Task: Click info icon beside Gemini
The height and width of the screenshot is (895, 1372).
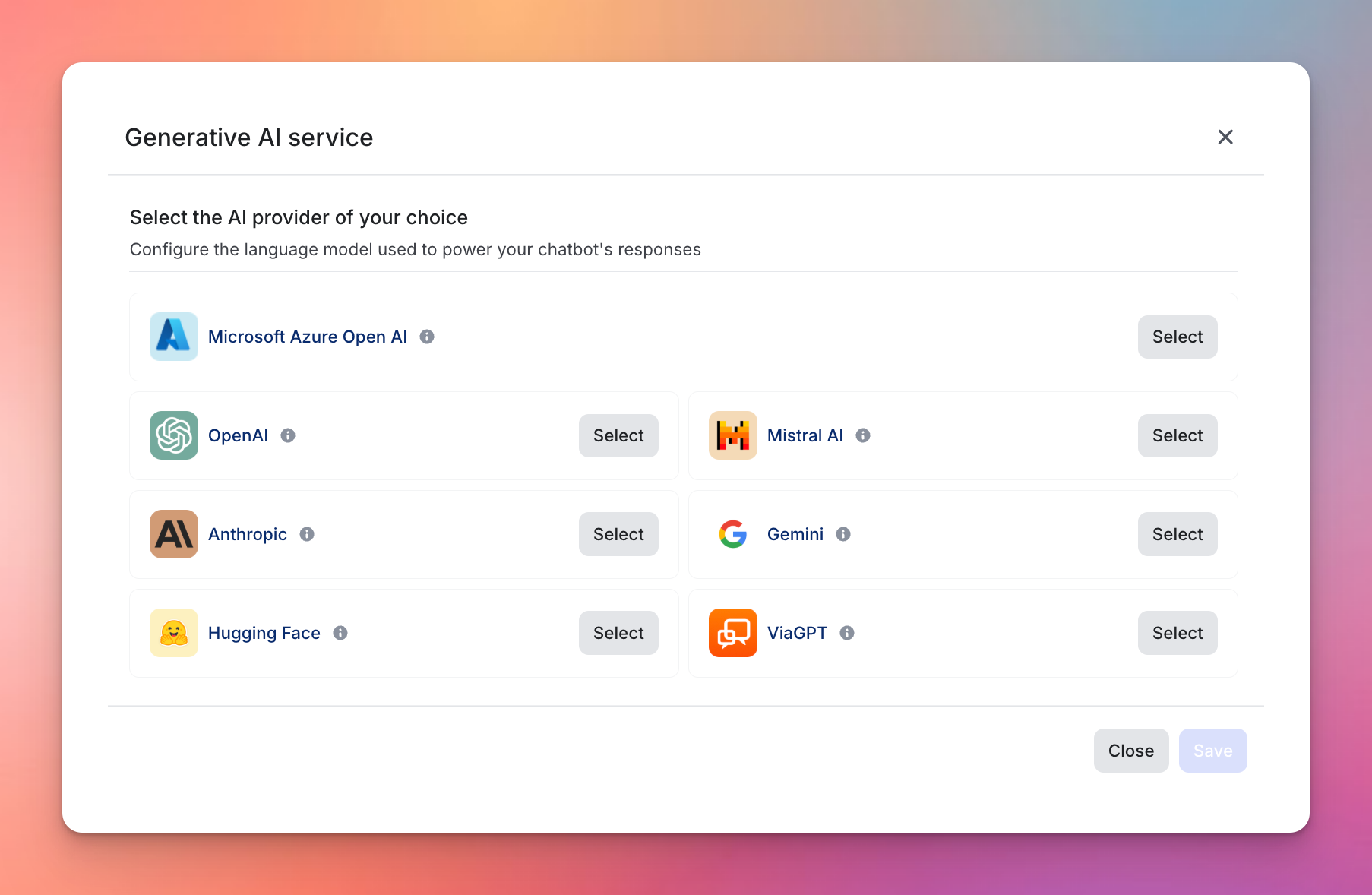Action: click(x=843, y=534)
